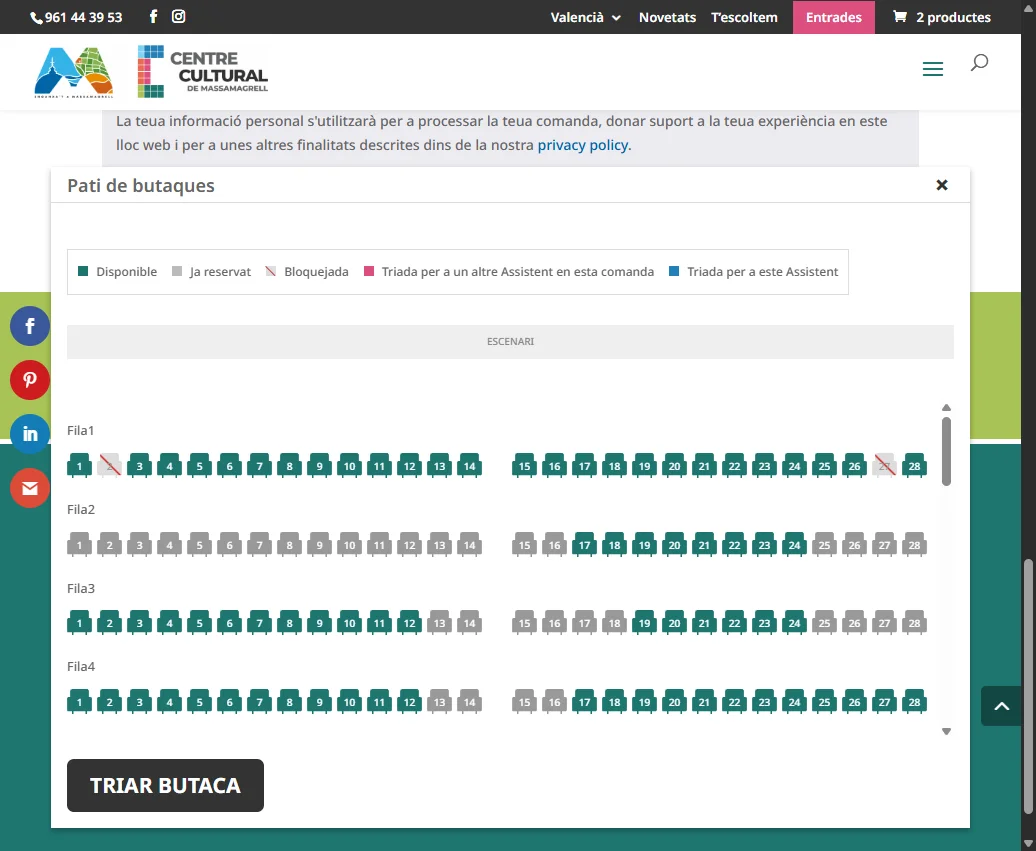The width and height of the screenshot is (1036, 851).
Task: Open the Instagram icon in top bar
Action: coord(179,17)
